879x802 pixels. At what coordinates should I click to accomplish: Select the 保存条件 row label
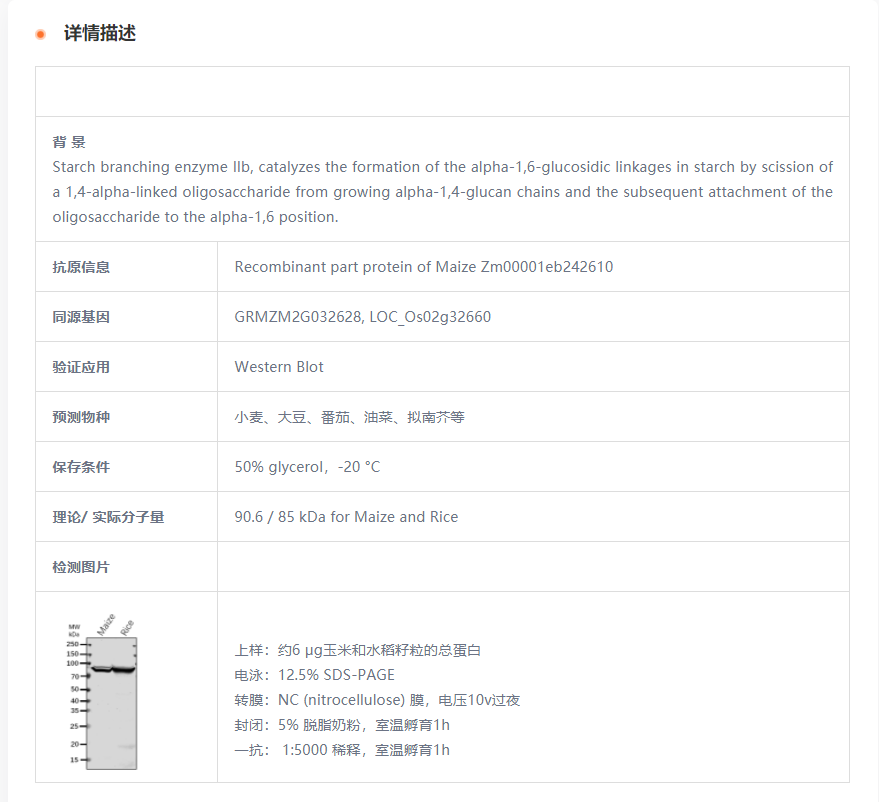[x=81, y=467]
